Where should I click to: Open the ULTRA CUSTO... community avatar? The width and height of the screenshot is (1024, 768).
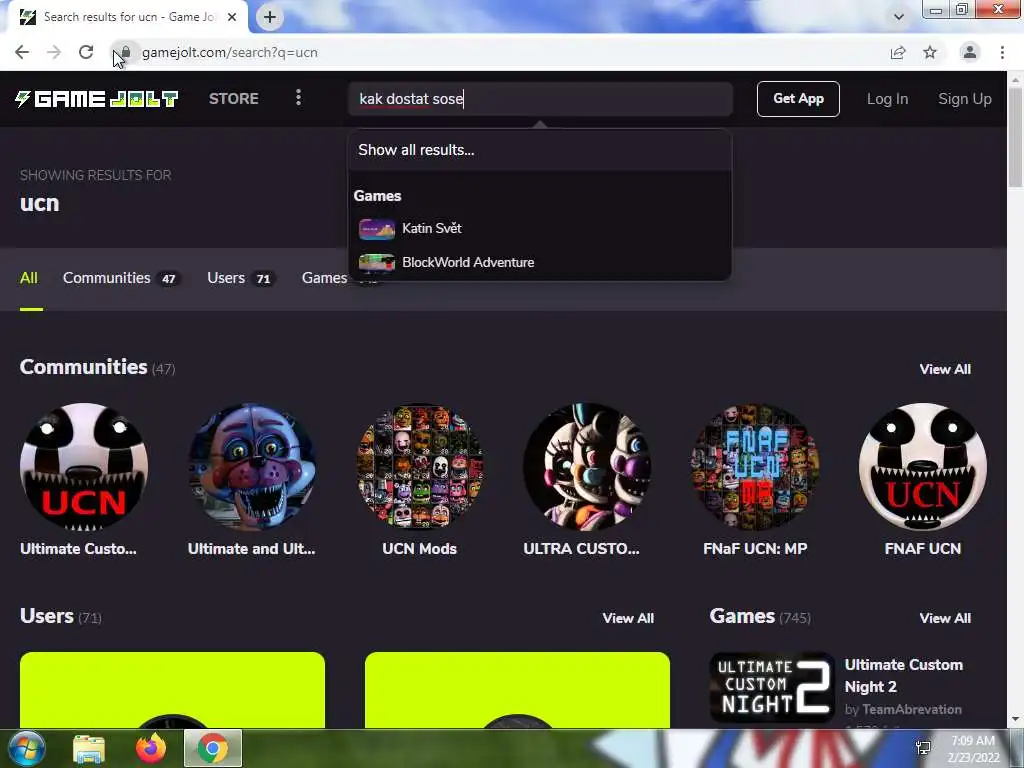587,467
